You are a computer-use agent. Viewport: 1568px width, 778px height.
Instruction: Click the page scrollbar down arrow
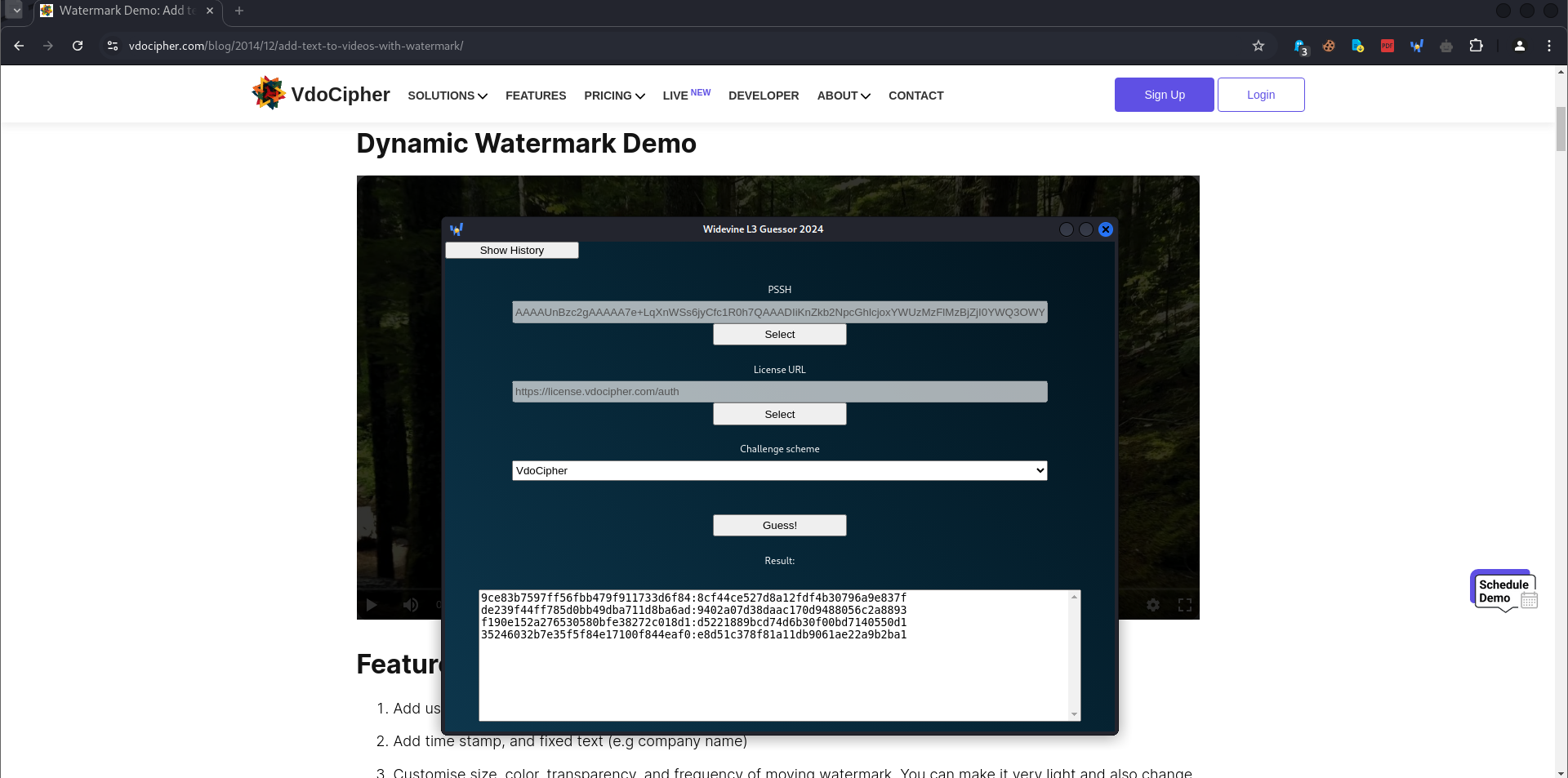point(1561,772)
